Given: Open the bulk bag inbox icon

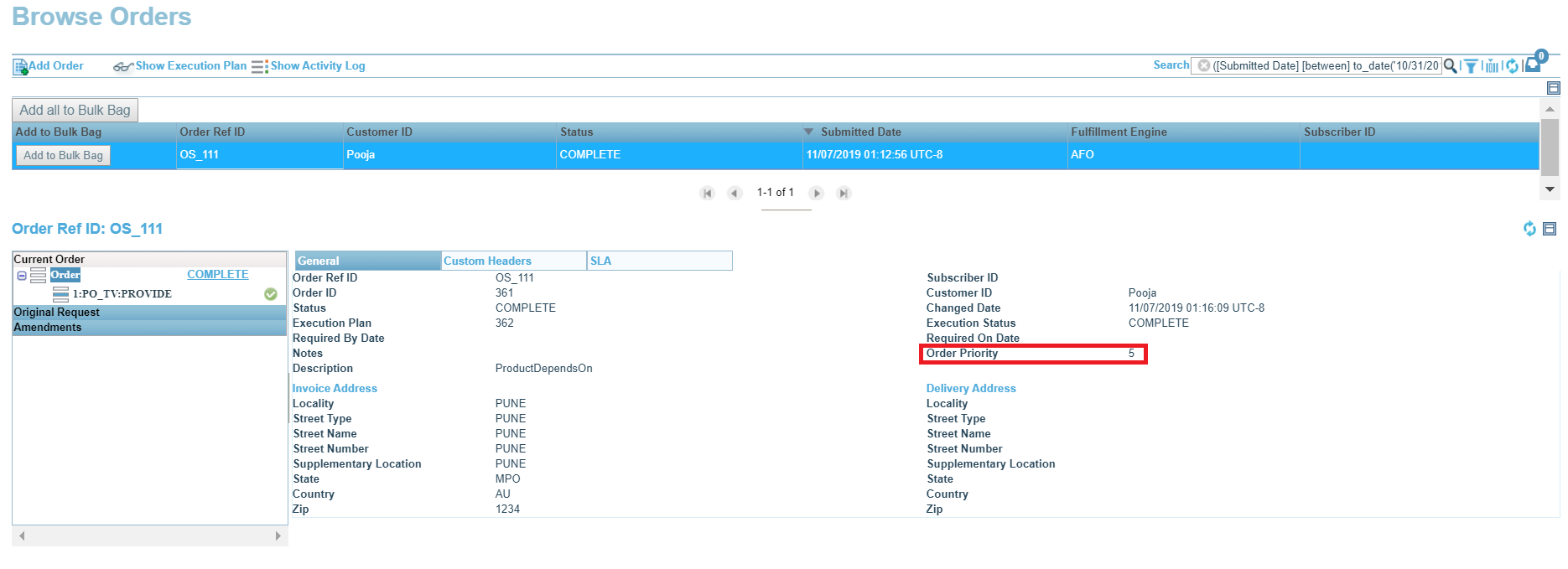Looking at the screenshot, I should coord(1534,64).
